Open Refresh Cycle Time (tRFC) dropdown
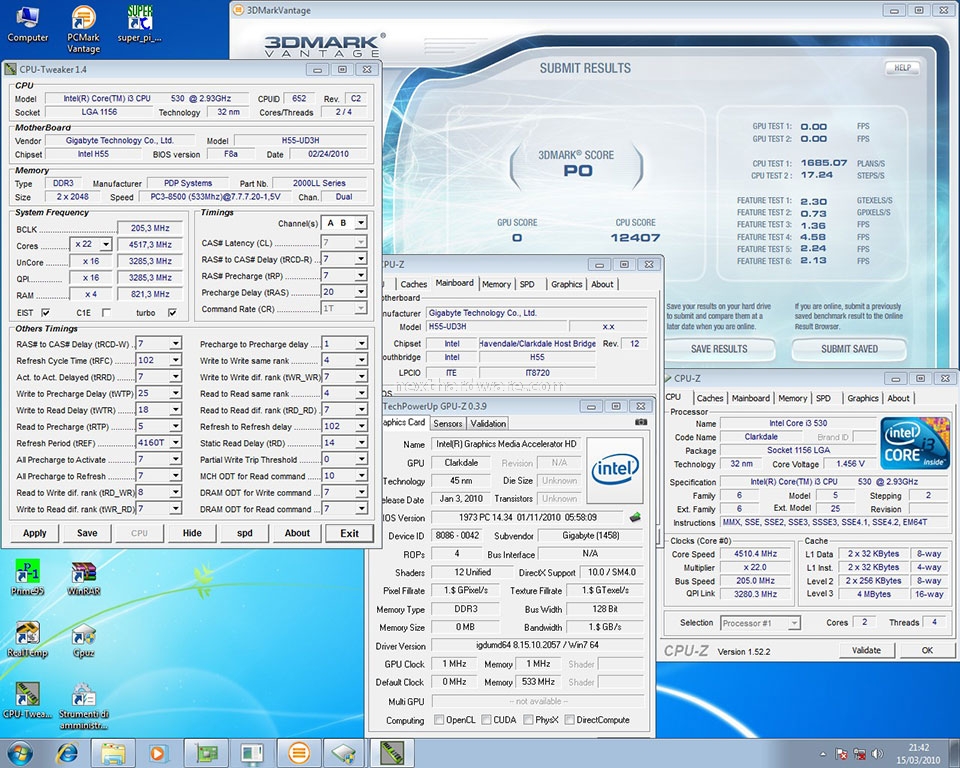The height and width of the screenshot is (768, 960). point(175,360)
